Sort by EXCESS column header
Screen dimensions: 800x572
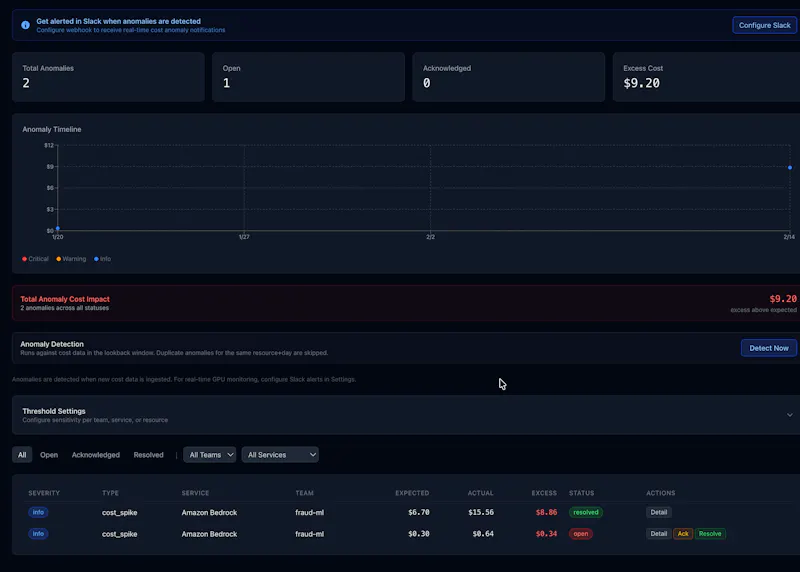[544, 493]
